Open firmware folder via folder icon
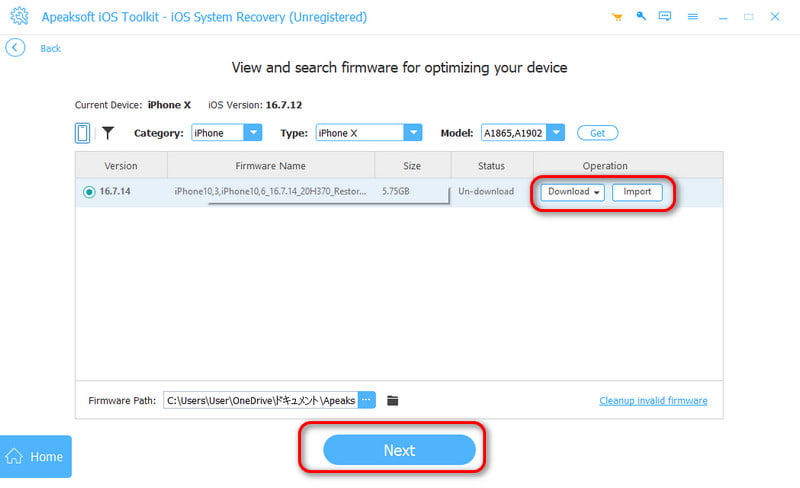This screenshot has height=488, width=800. pyautogui.click(x=393, y=400)
